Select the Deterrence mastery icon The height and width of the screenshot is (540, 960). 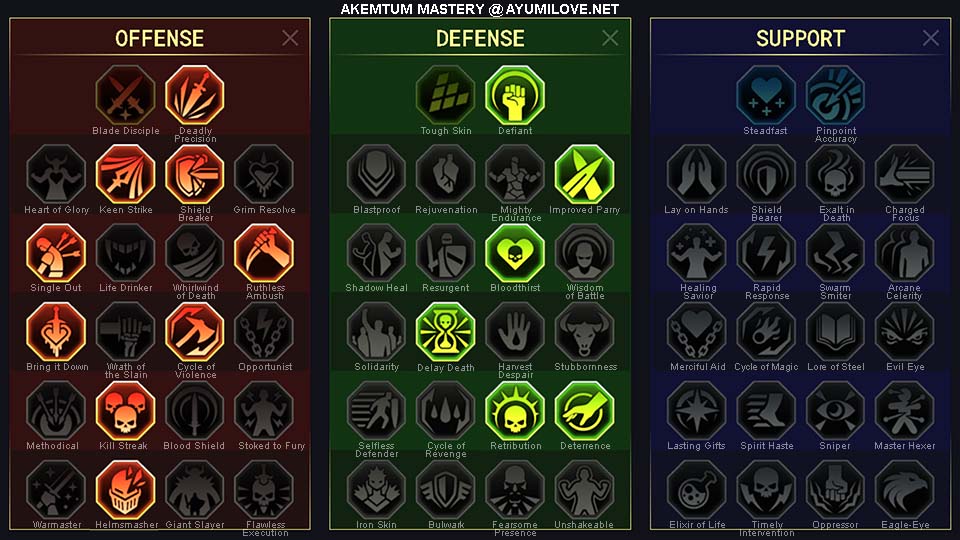pos(584,411)
